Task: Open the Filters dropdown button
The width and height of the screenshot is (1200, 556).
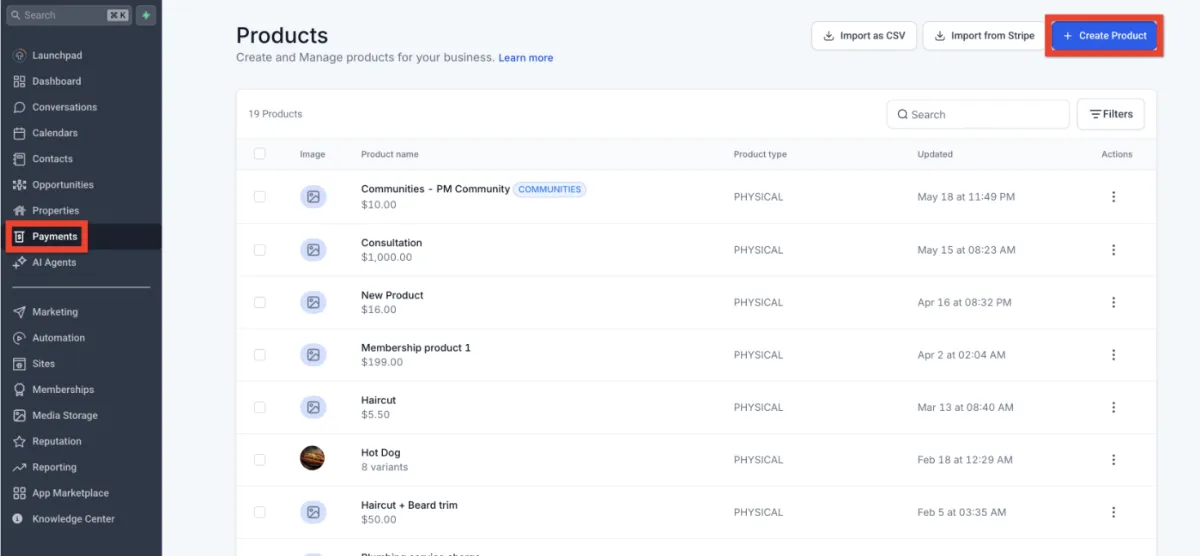Action: 1110,114
